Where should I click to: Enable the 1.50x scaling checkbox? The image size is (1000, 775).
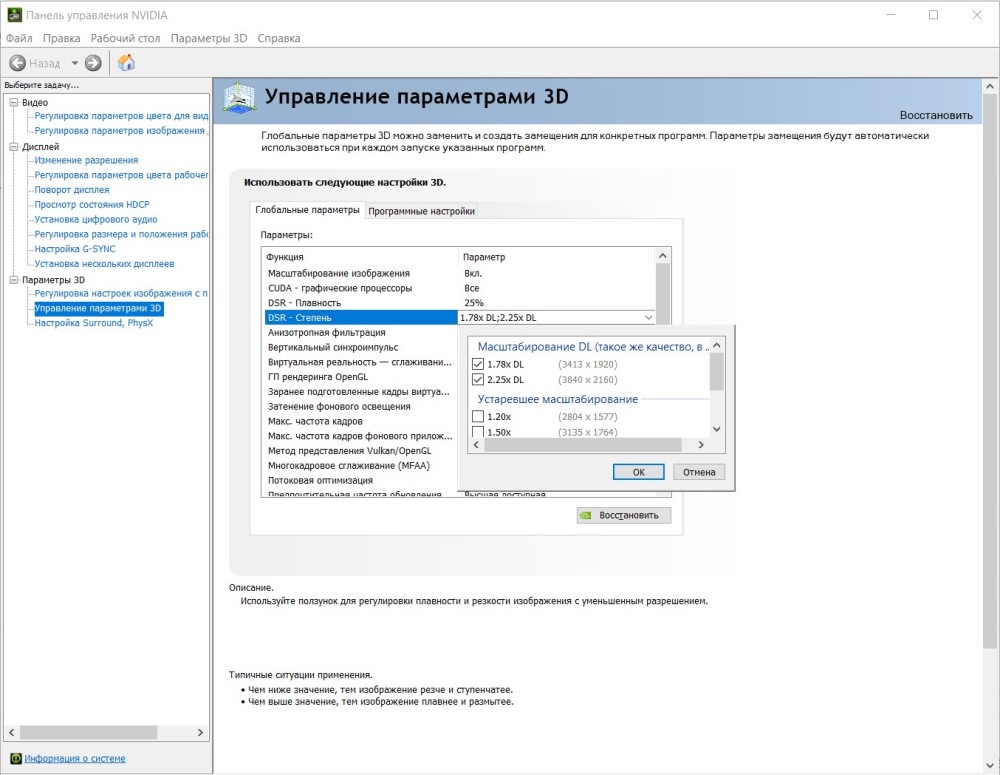[478, 432]
